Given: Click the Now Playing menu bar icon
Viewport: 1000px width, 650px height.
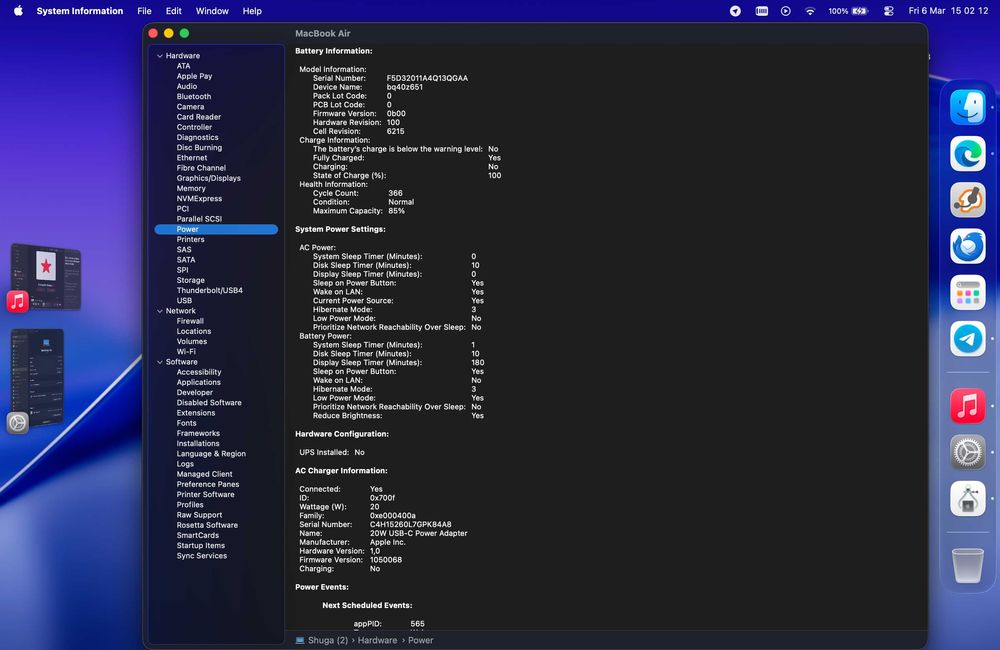Looking at the screenshot, I should (x=786, y=11).
